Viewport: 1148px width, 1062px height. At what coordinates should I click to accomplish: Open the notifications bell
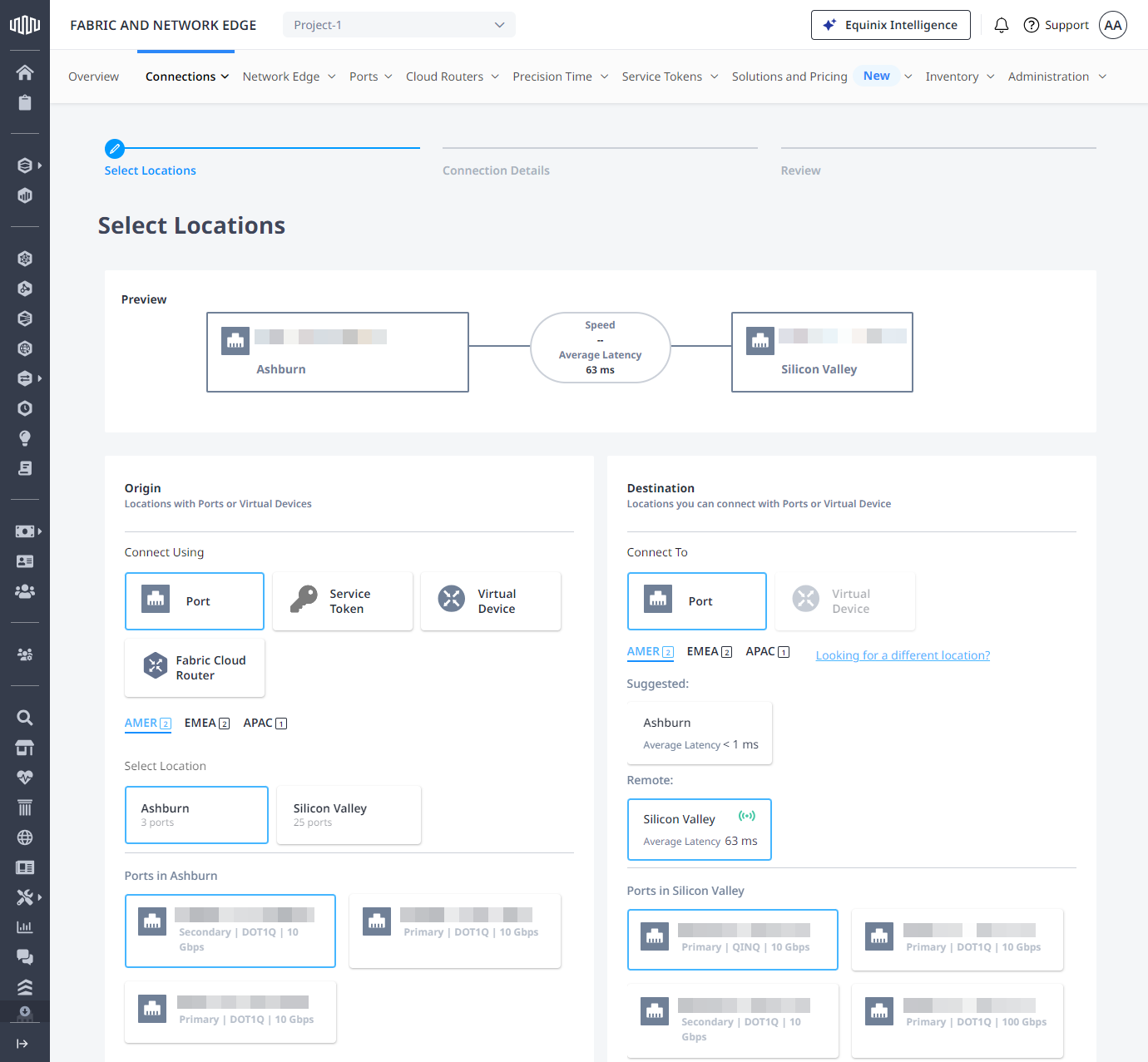(x=1002, y=25)
